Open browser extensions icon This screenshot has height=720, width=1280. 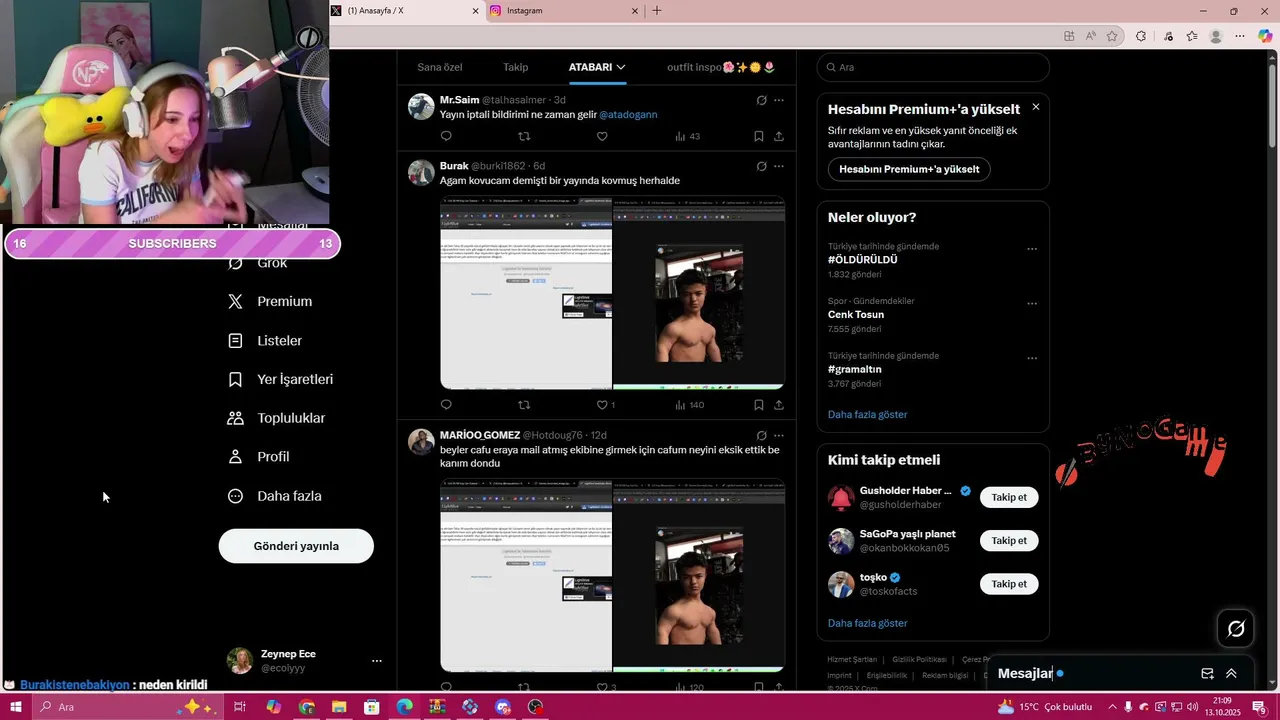(x=1141, y=36)
